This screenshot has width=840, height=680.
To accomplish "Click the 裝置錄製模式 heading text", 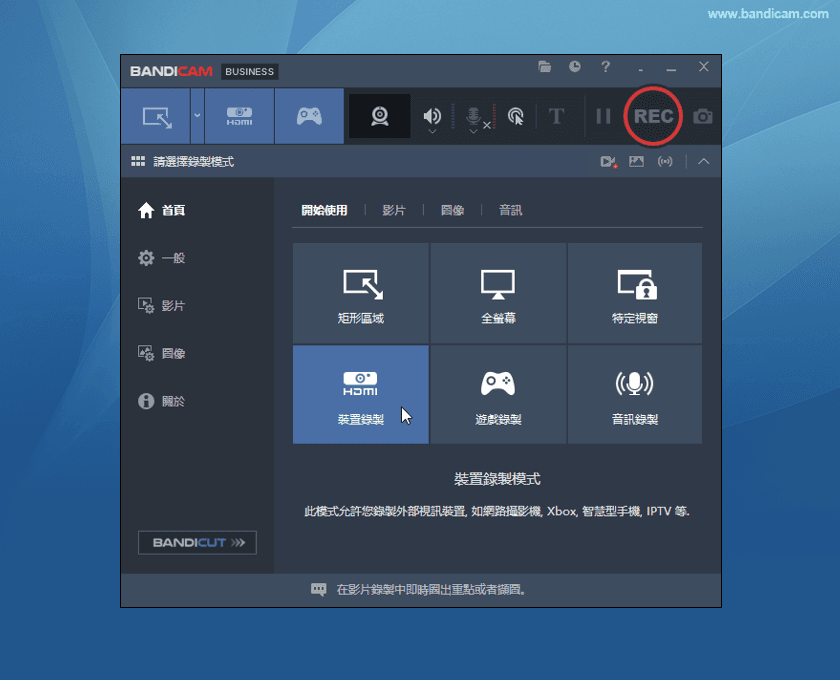I will pyautogui.click(x=497, y=479).
